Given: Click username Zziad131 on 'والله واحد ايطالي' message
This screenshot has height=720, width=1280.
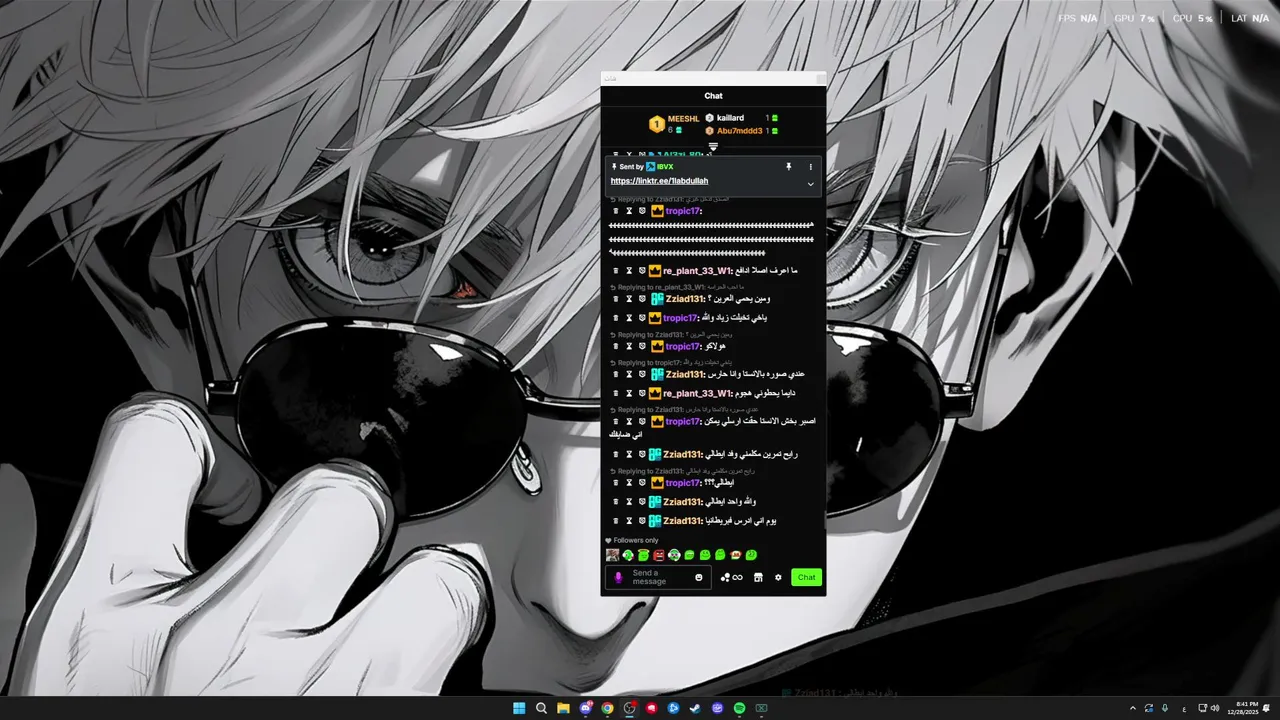Looking at the screenshot, I should (683, 502).
